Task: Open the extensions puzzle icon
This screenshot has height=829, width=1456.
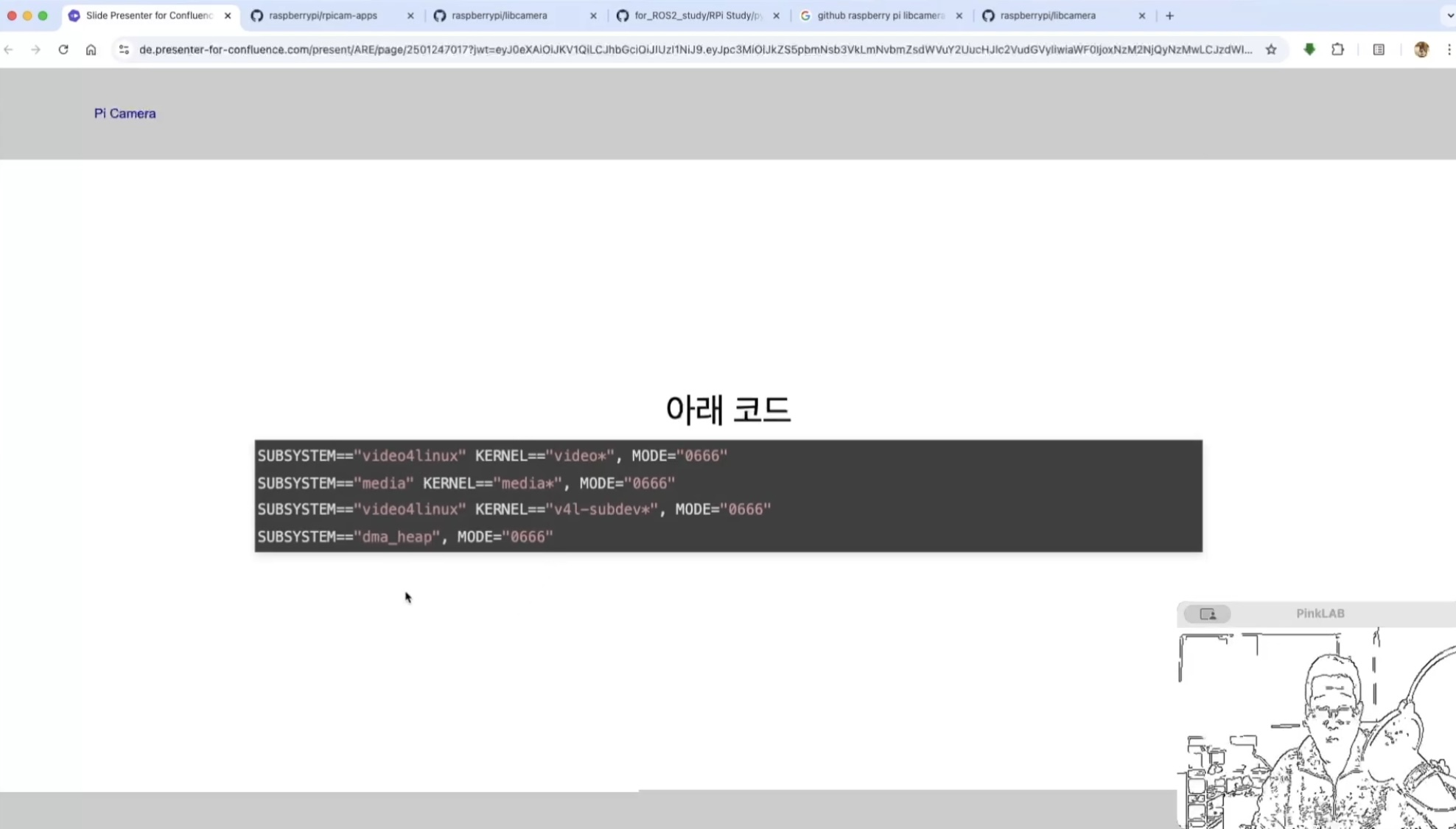Action: (x=1337, y=49)
